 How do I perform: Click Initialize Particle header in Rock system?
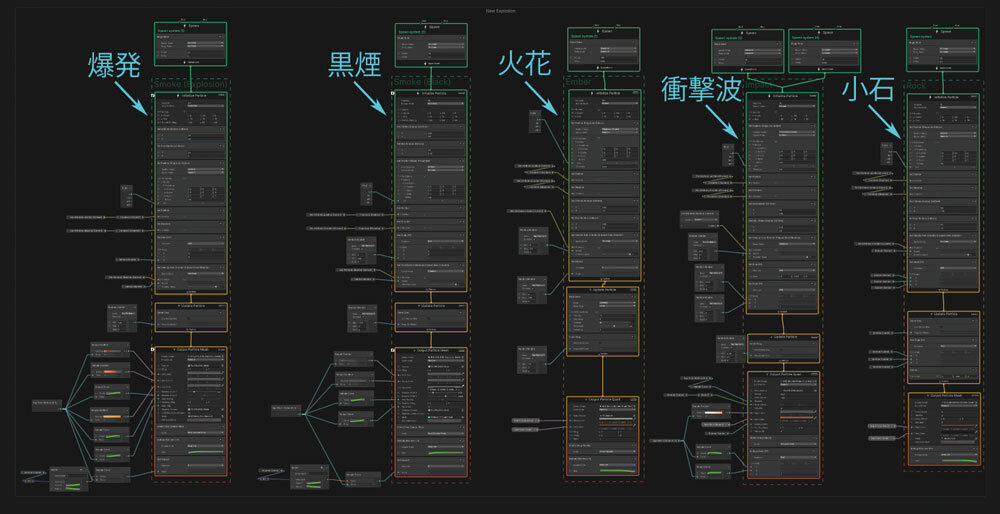(943, 98)
